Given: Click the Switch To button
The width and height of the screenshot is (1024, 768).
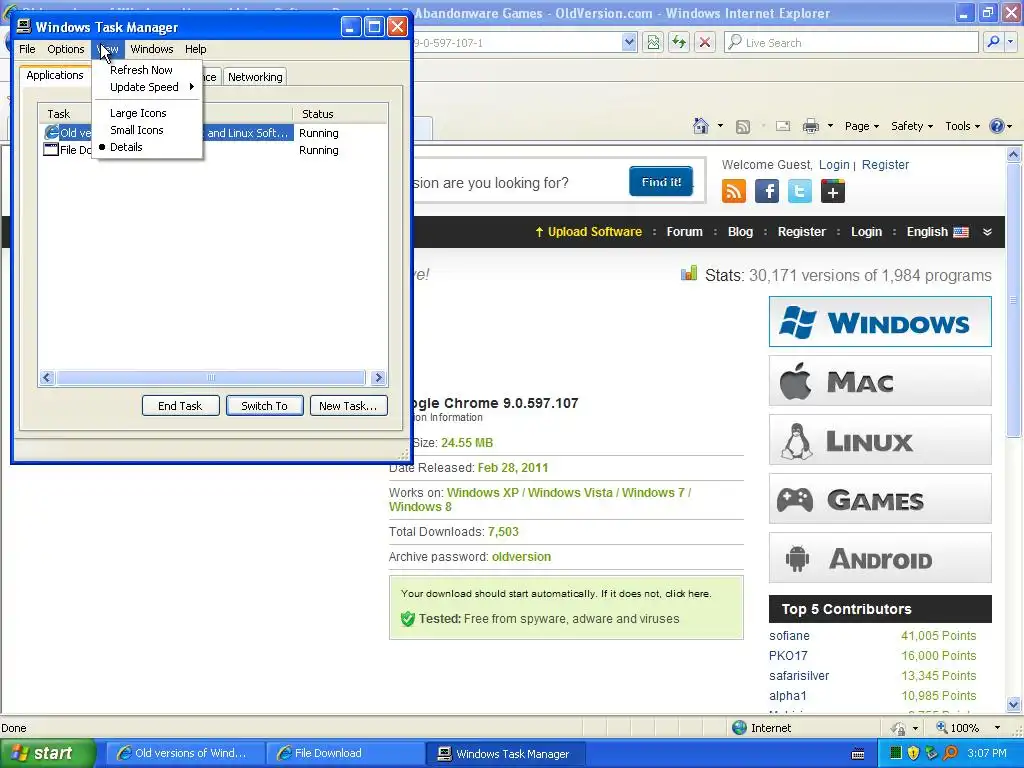Looking at the screenshot, I should (264, 406).
